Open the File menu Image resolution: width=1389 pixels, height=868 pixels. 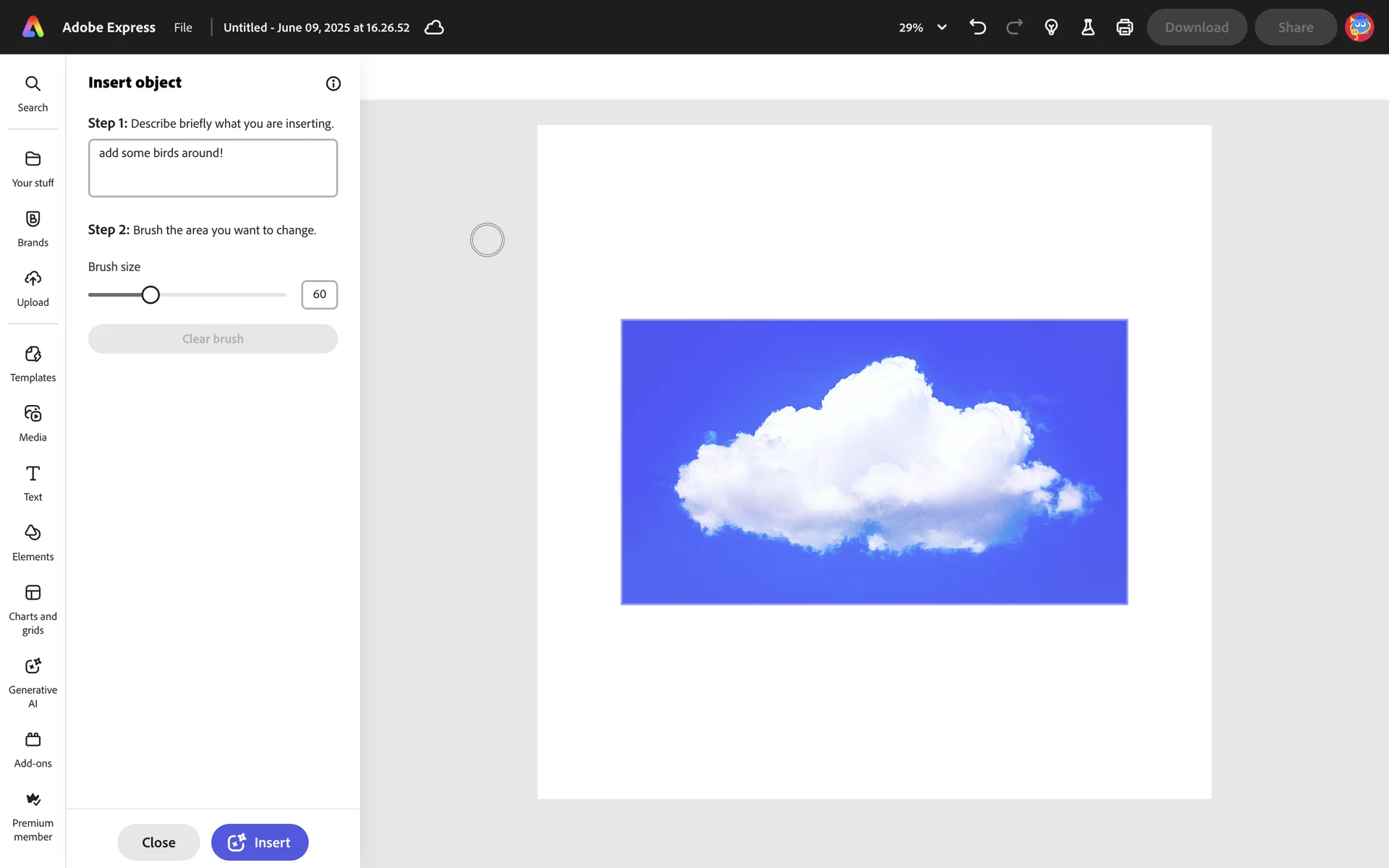pos(183,27)
